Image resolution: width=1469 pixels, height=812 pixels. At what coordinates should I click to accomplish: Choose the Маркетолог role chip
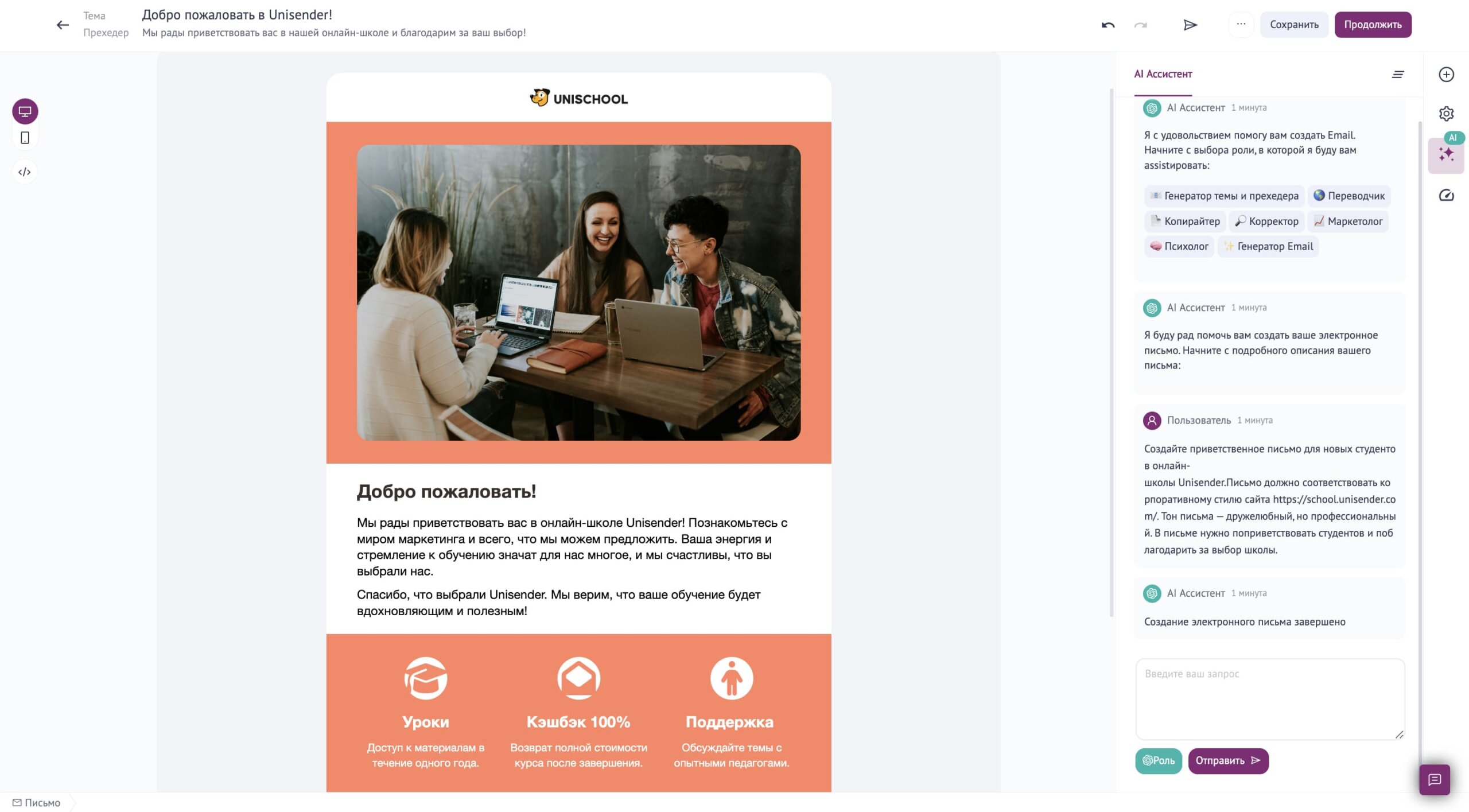[x=1348, y=221]
